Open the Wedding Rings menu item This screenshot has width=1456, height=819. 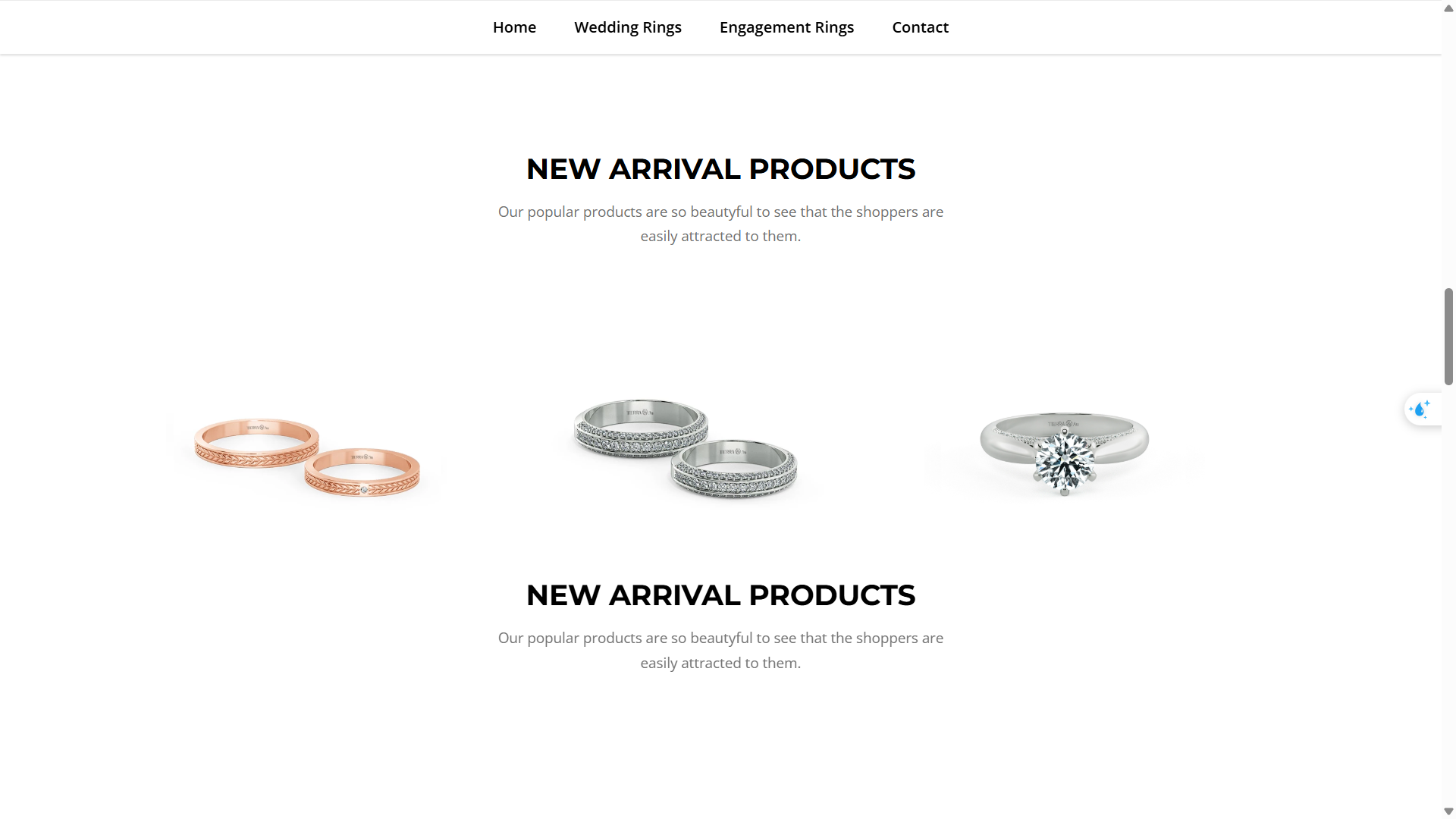(x=628, y=27)
